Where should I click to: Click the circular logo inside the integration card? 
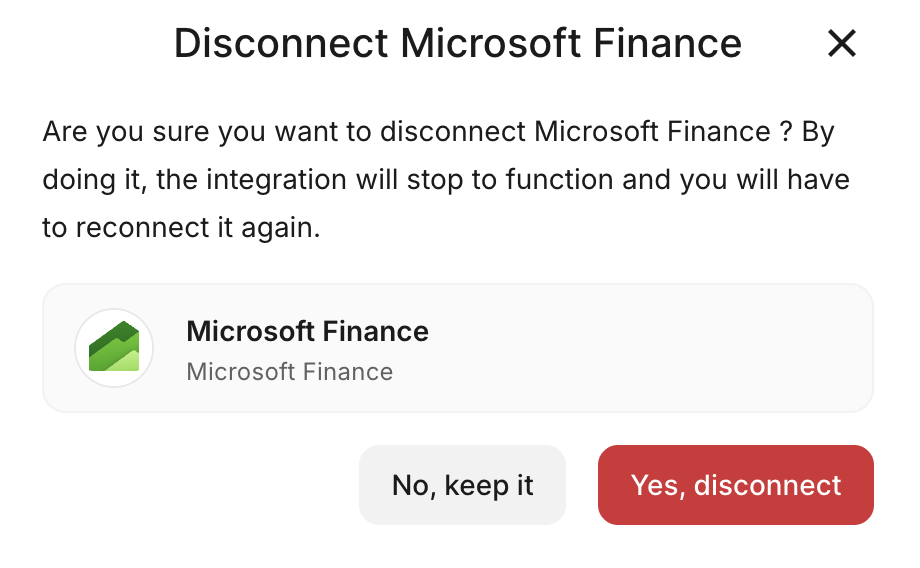pyautogui.click(x=114, y=347)
